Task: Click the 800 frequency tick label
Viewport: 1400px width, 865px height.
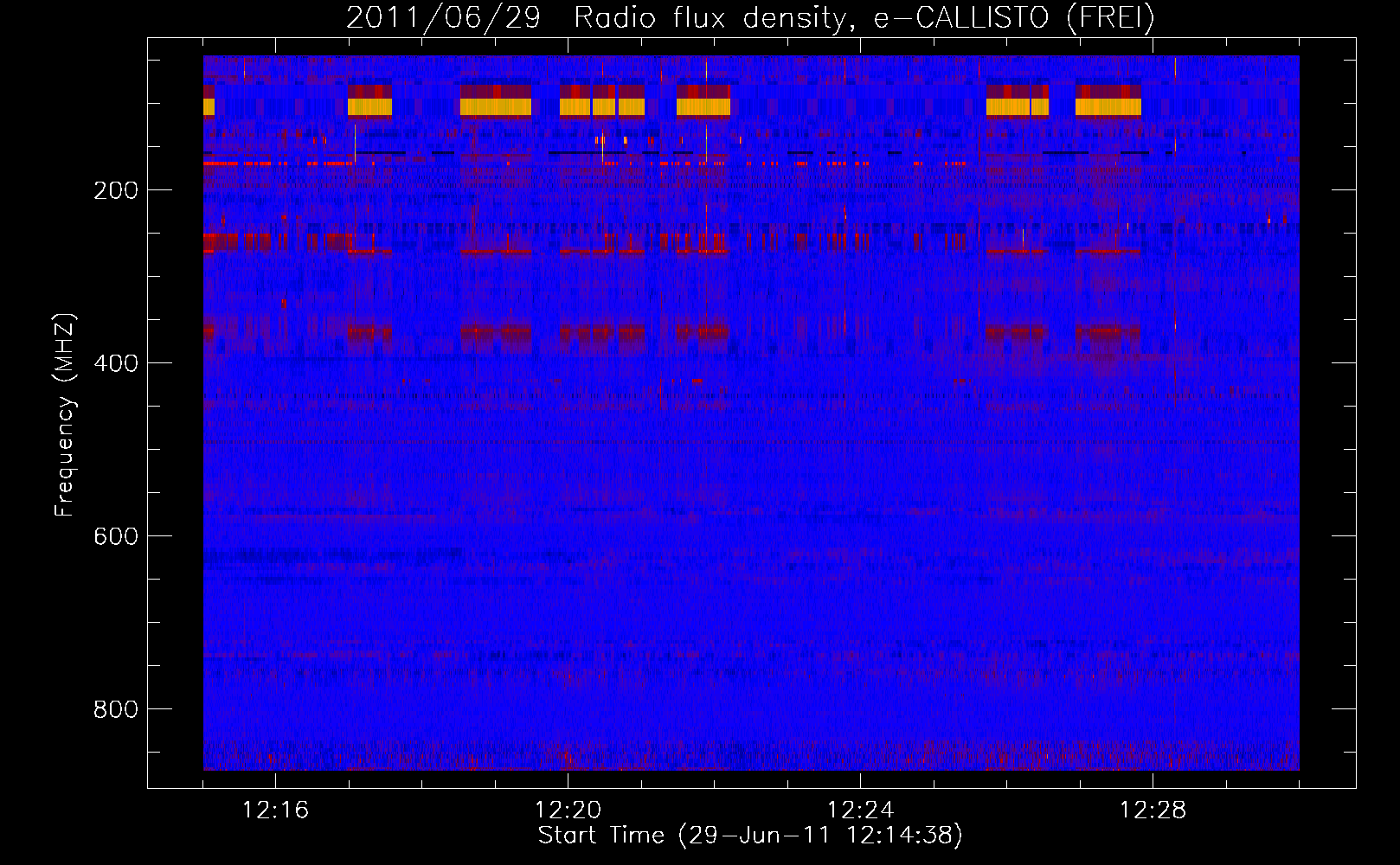Action: 115,709
